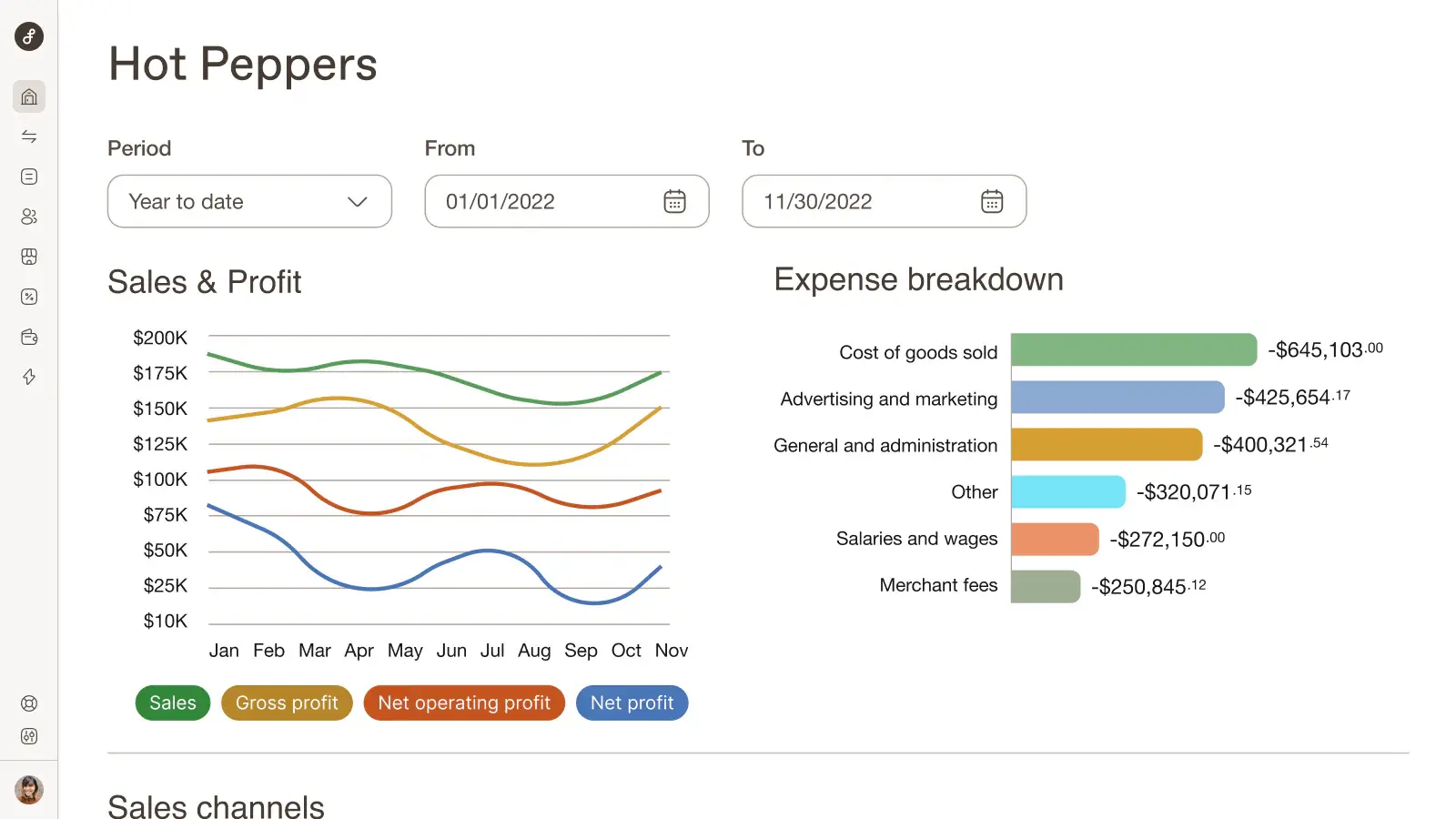The width and height of the screenshot is (1456, 819).
Task: Click the Cost of goods sold bar
Action: [1133, 349]
